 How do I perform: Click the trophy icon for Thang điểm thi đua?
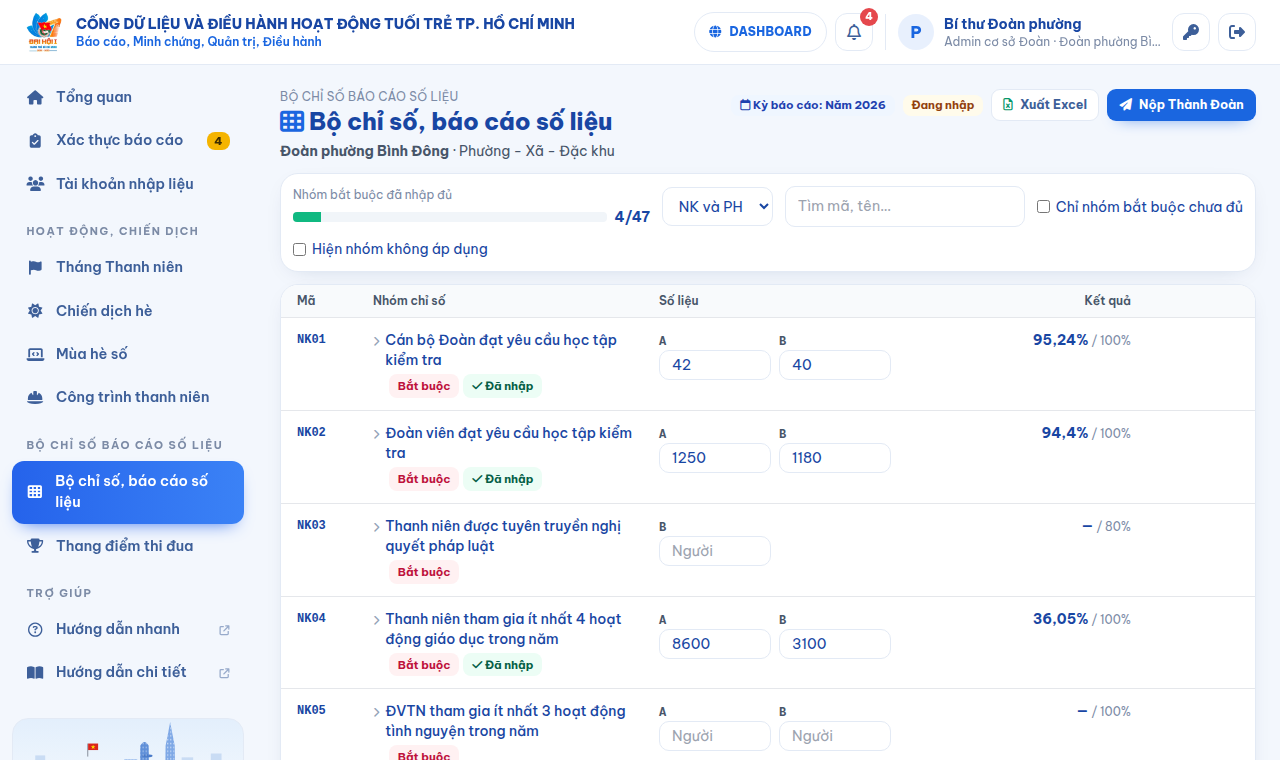(x=35, y=546)
